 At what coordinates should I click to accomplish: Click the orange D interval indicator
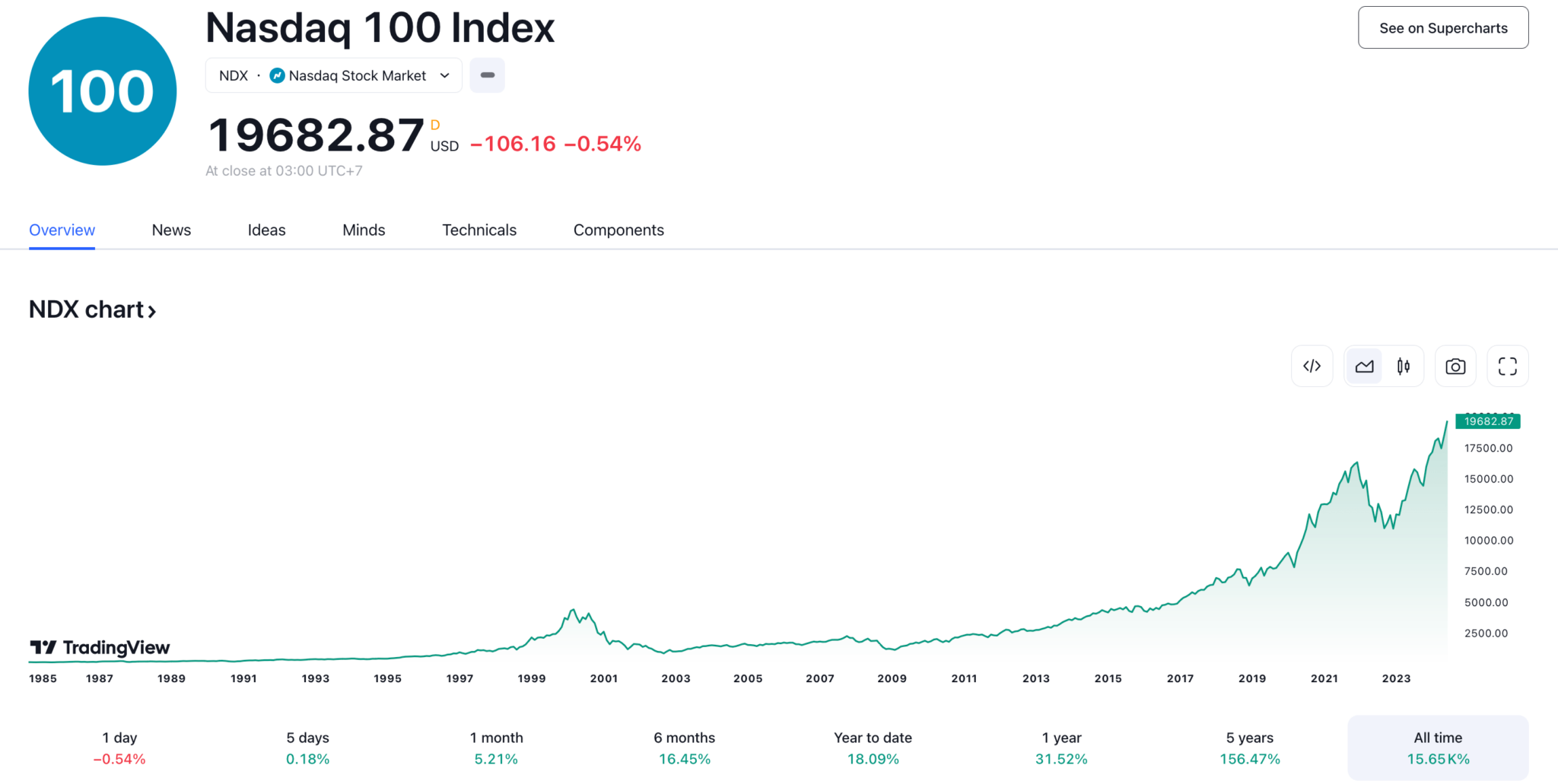(x=435, y=125)
